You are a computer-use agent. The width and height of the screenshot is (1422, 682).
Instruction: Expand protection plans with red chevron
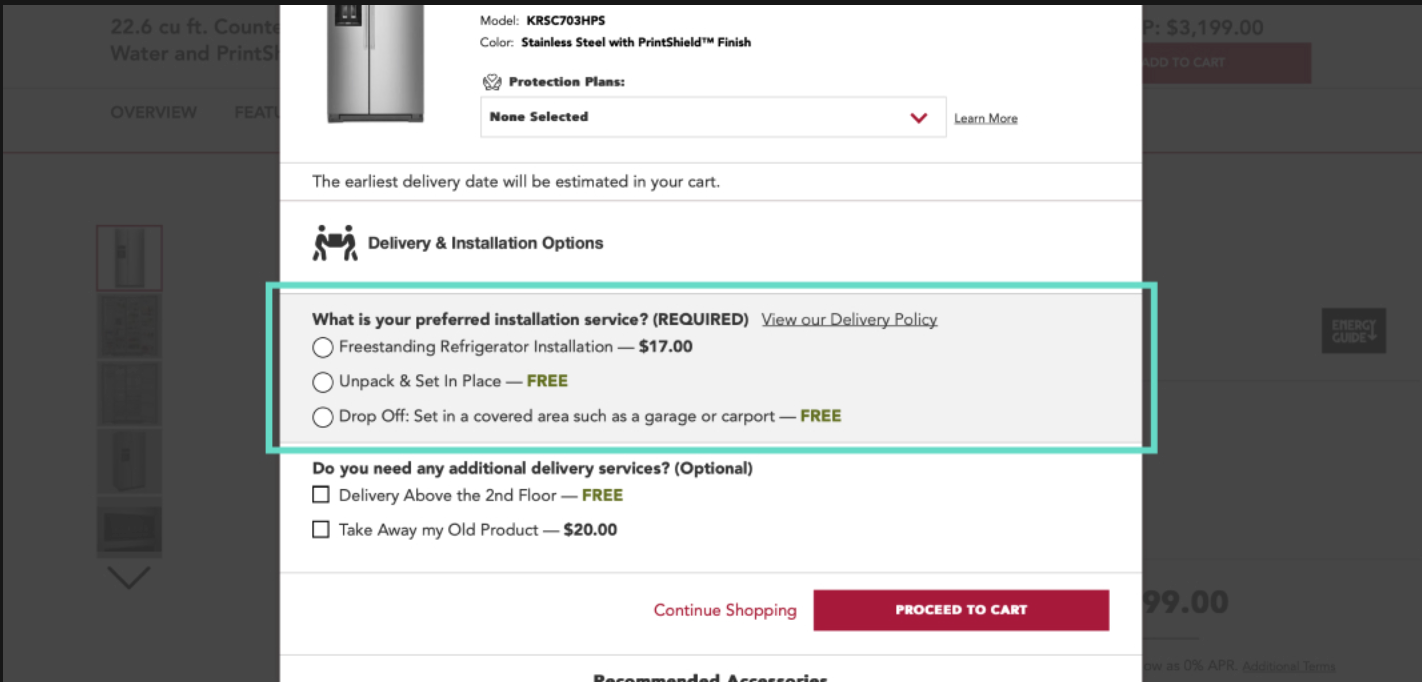tap(919, 118)
